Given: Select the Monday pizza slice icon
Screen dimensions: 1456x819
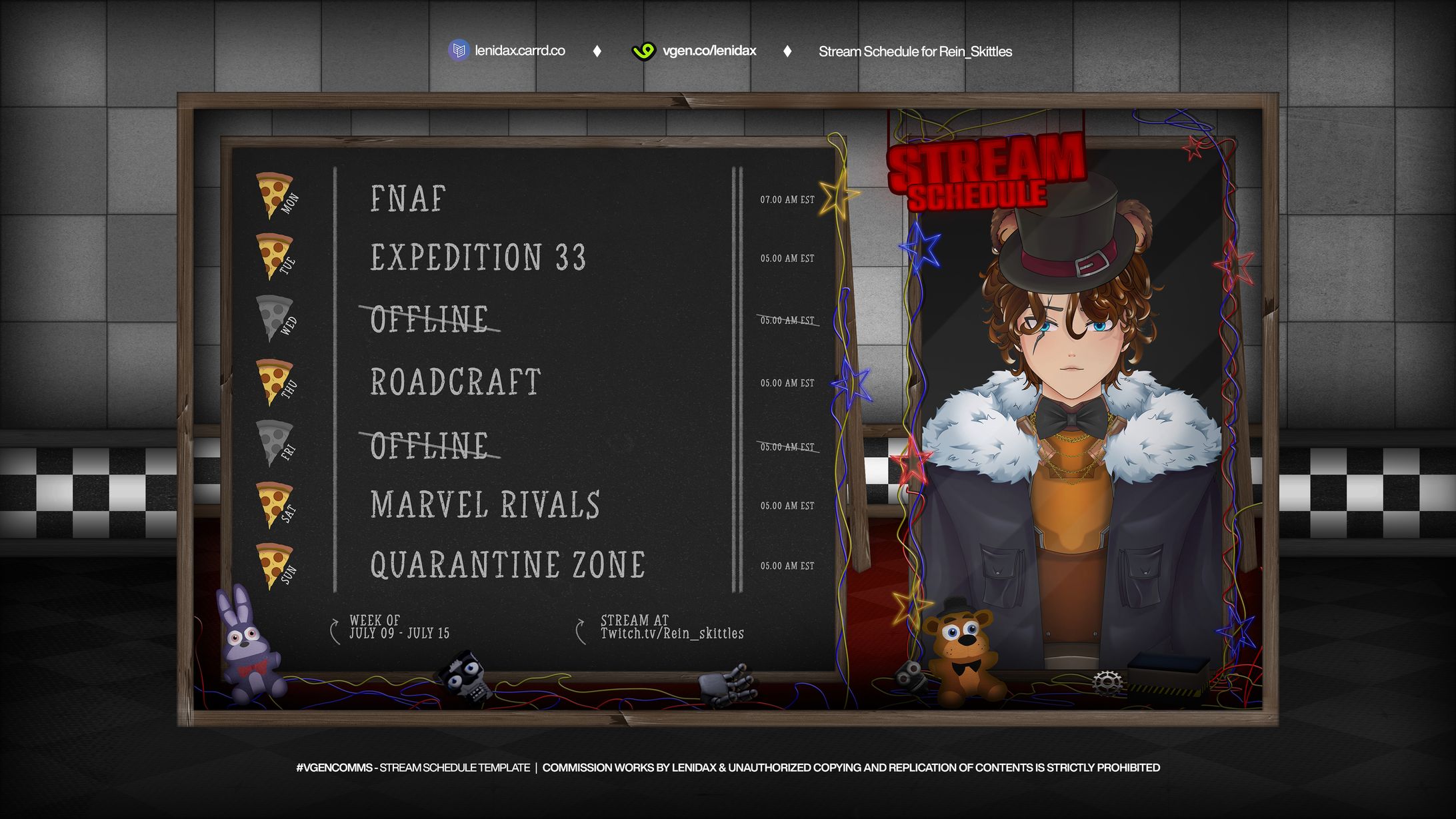Looking at the screenshot, I should click(273, 193).
